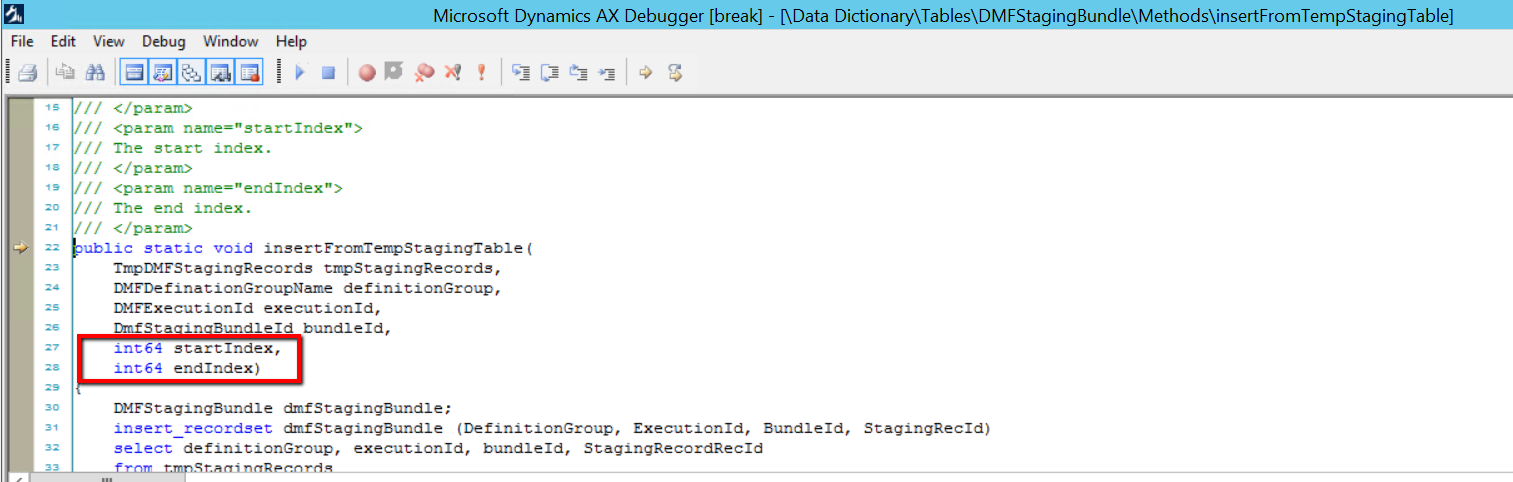The image size is (1513, 482).
Task: Click 'TmpDMFStagingRecords' type on line 23
Action: click(213, 268)
